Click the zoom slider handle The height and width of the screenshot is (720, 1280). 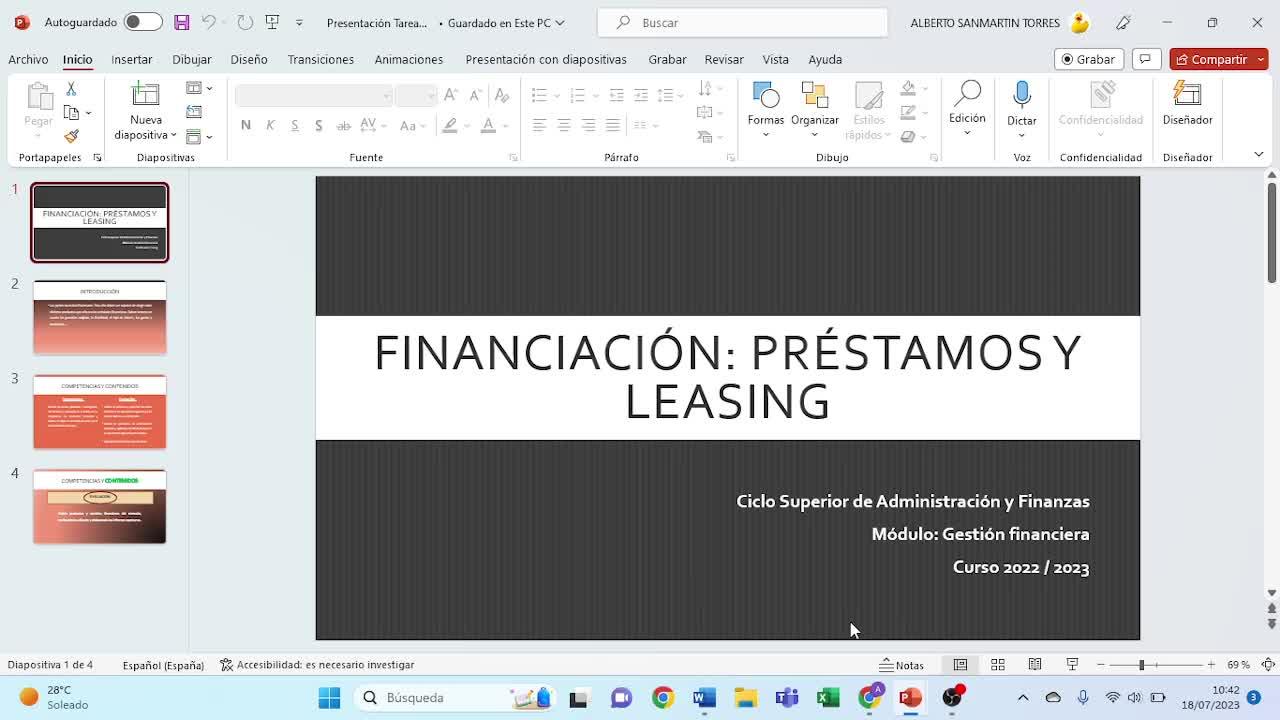1141,665
